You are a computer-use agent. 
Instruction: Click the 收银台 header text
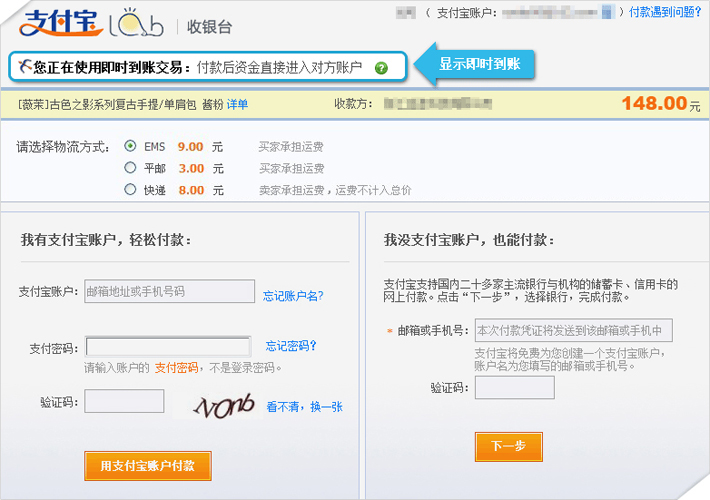click(x=210, y=27)
